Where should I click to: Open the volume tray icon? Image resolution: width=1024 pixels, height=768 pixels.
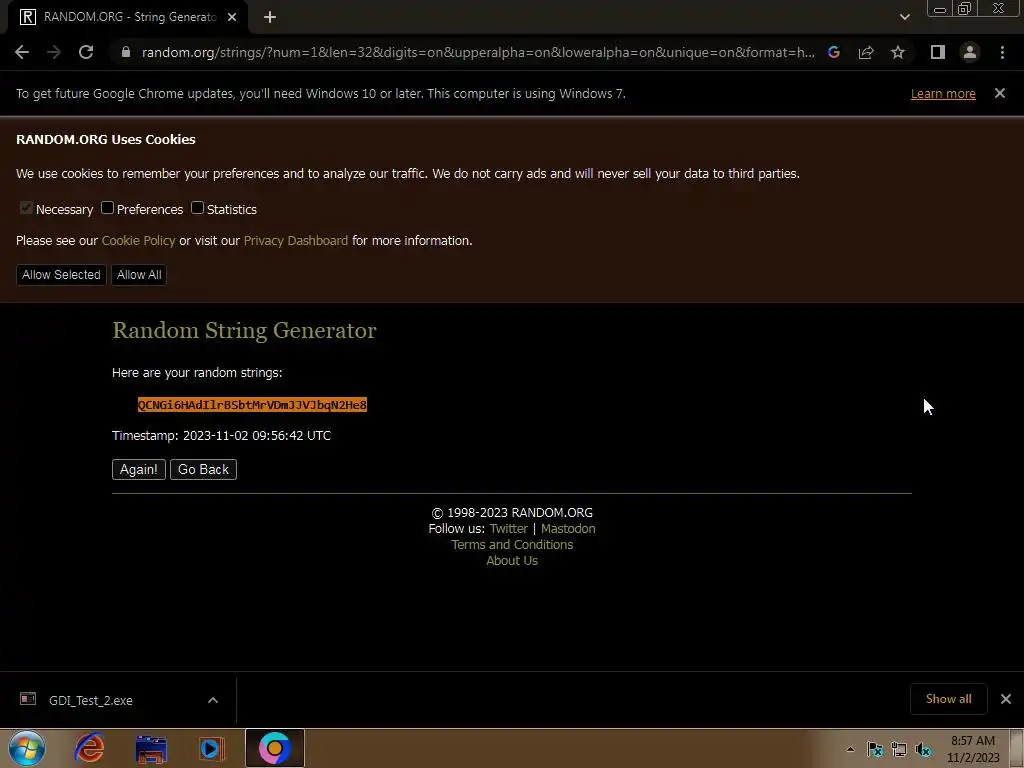pos(923,749)
